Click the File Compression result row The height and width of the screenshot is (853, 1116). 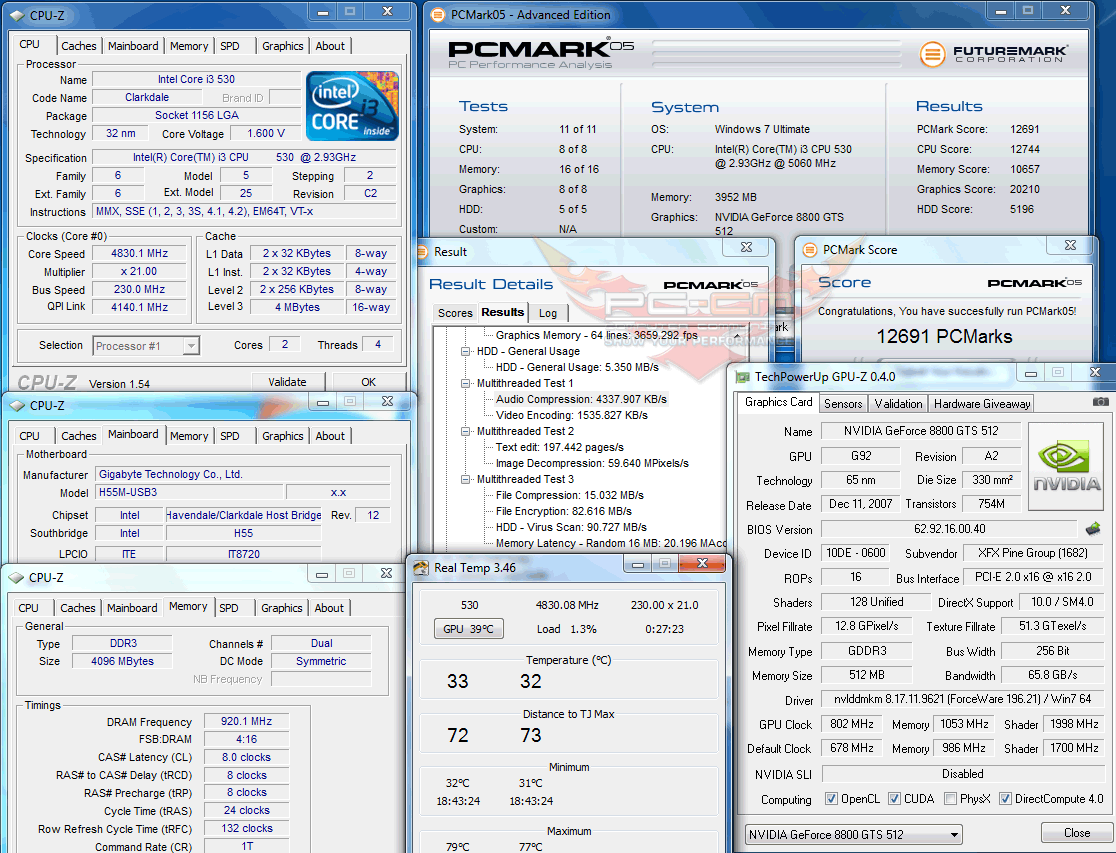click(569, 495)
